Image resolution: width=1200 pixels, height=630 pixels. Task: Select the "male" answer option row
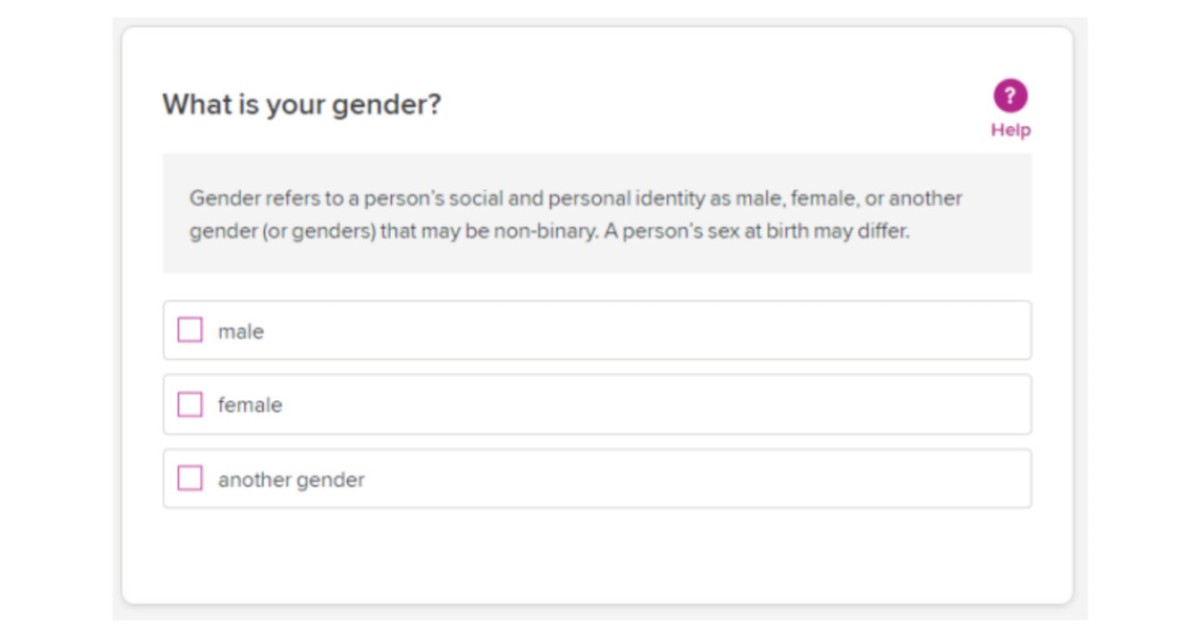(600, 330)
